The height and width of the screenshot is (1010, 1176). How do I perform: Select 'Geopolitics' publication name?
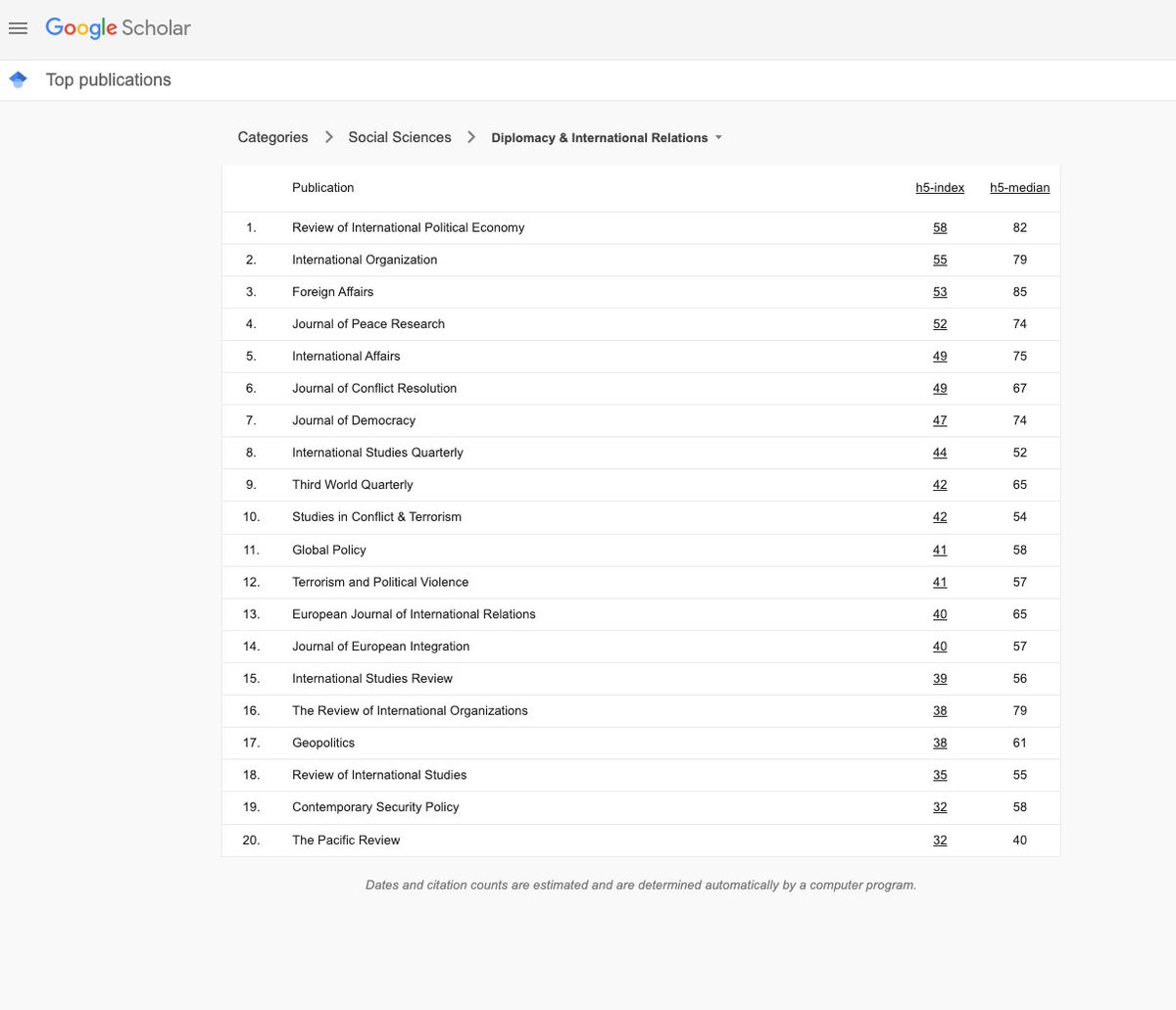(323, 744)
